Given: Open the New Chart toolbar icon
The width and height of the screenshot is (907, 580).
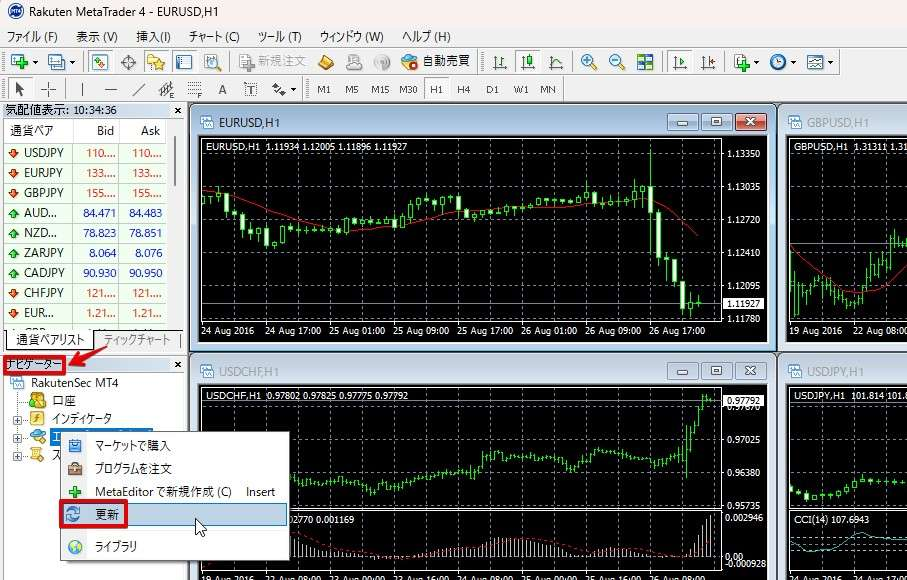Looking at the screenshot, I should (x=19, y=62).
